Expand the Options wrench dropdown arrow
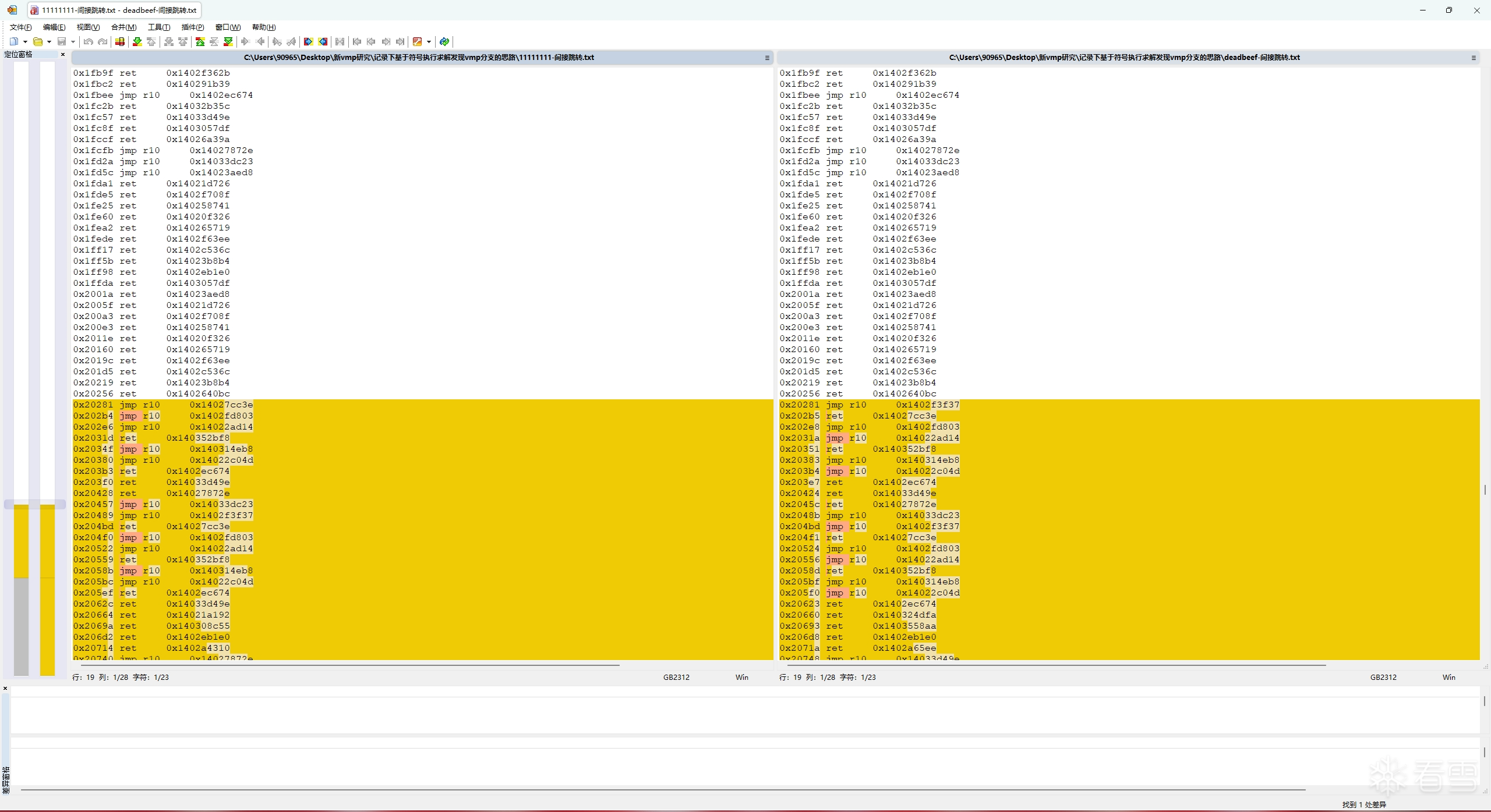The image size is (1491, 812). pos(429,41)
